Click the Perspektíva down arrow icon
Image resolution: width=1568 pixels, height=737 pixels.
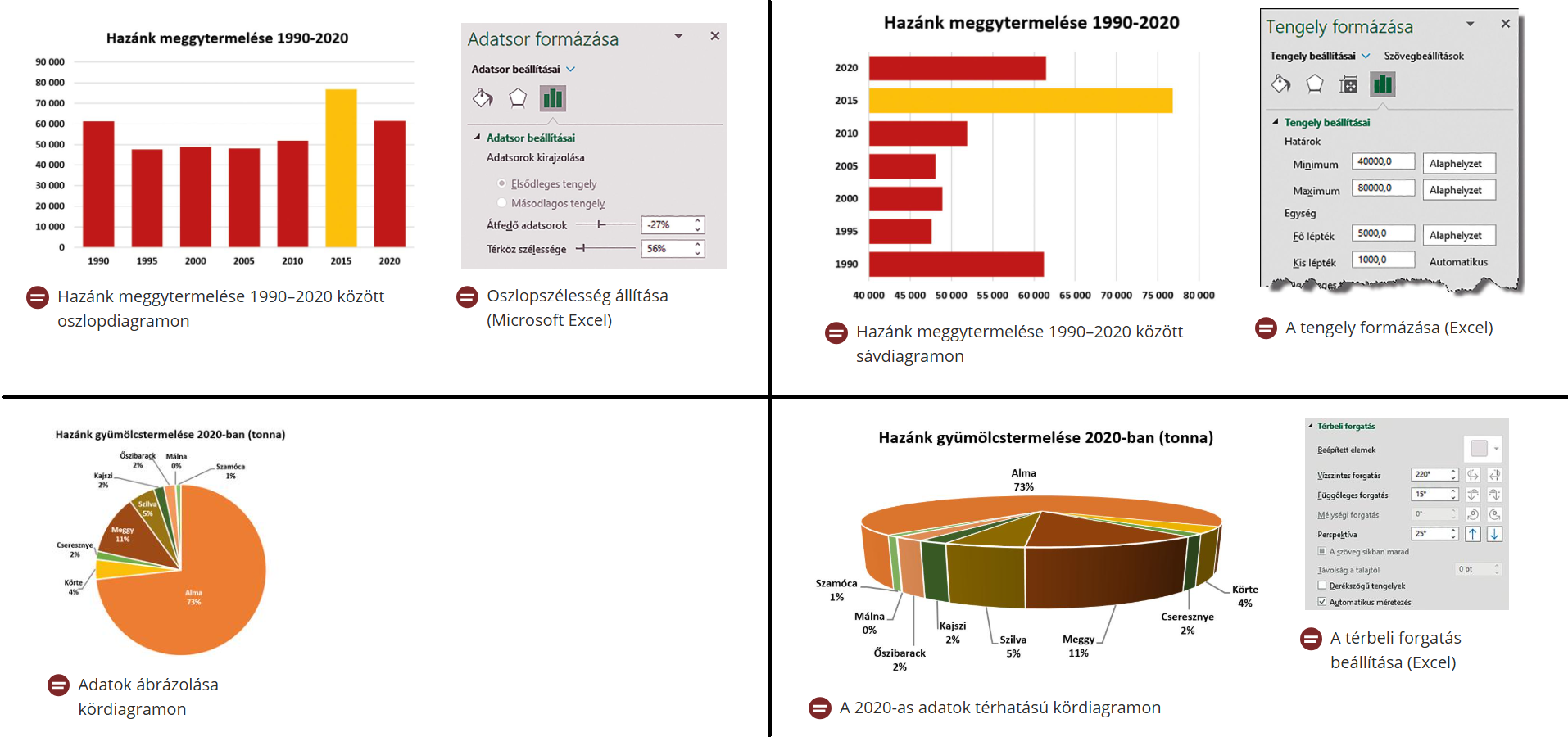pos(1494,534)
